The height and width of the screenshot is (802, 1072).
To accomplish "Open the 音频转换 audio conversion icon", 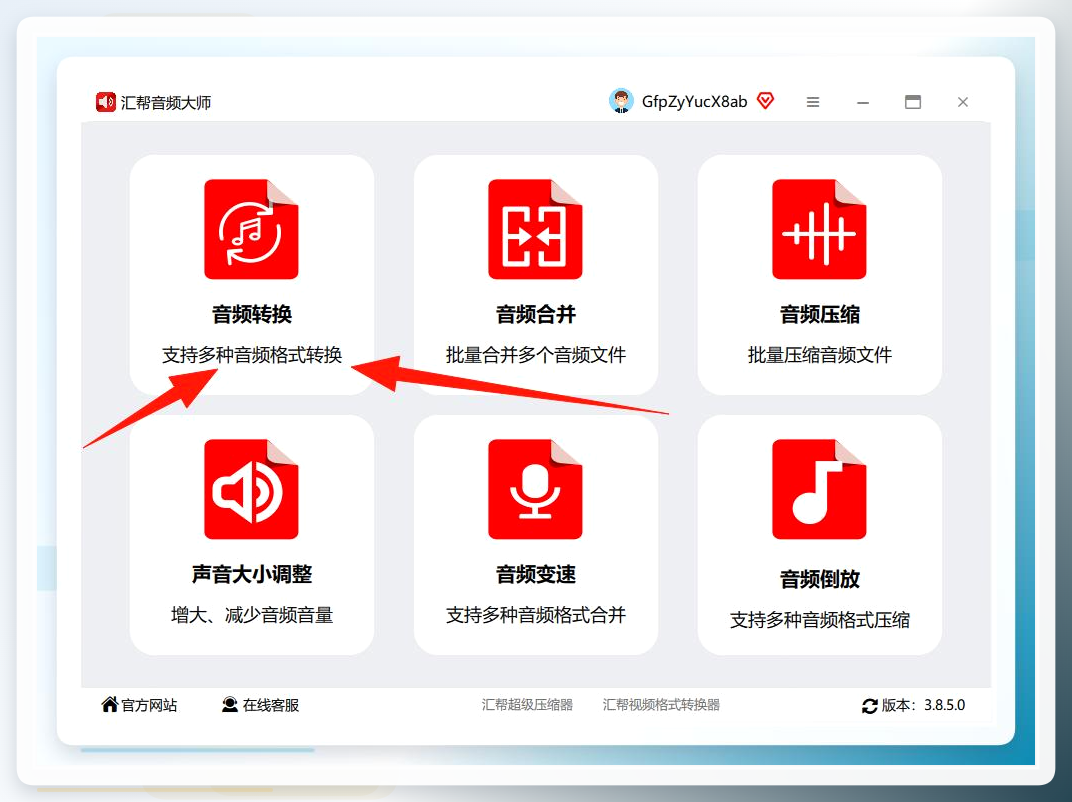I will coord(251,229).
